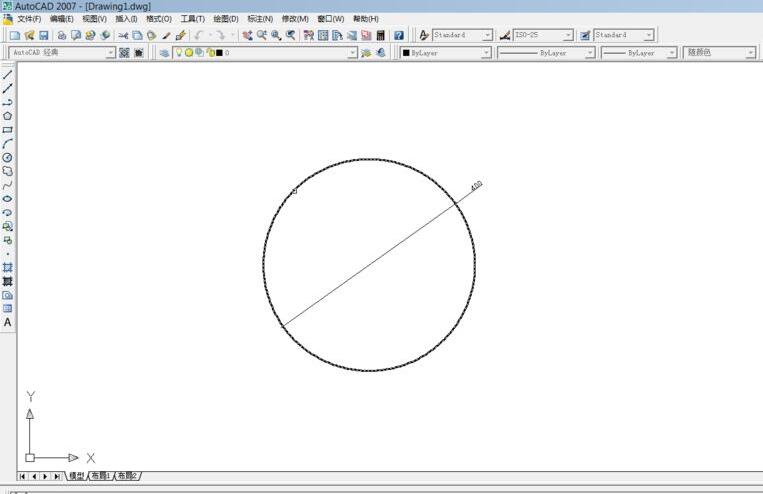Click the 450 dimension text on the circle
Screen dimensions: 763x494
(476, 186)
